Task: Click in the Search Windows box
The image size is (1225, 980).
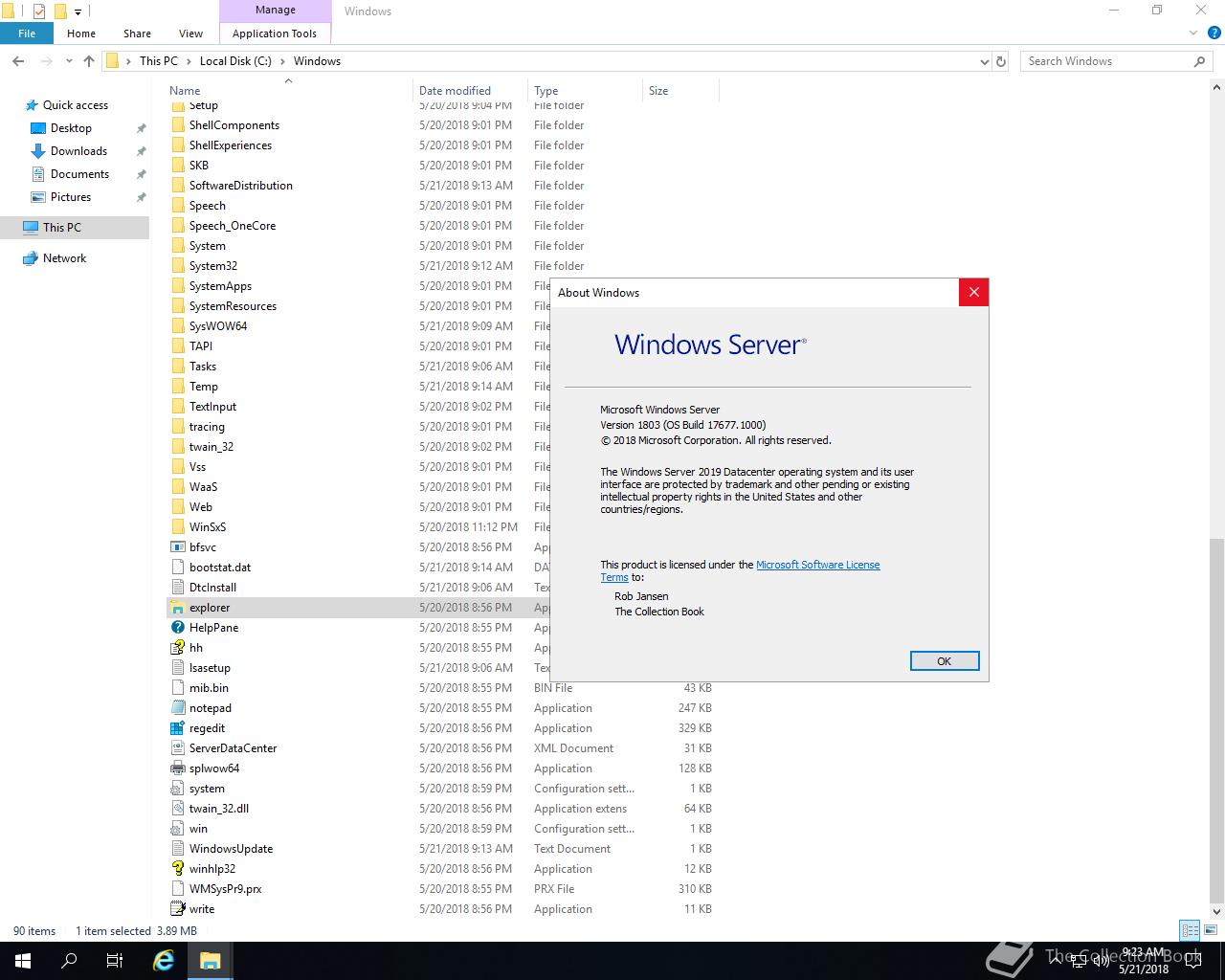Action: point(1105,61)
